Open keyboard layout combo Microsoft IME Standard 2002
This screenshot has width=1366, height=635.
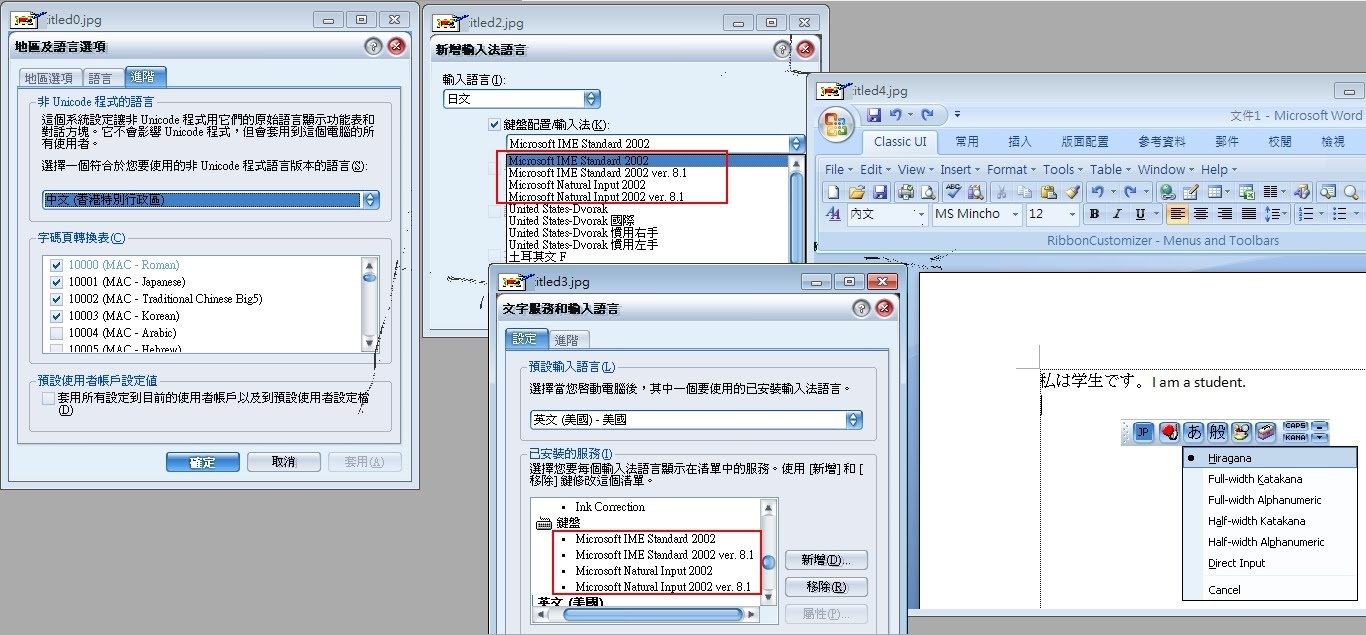655,144
